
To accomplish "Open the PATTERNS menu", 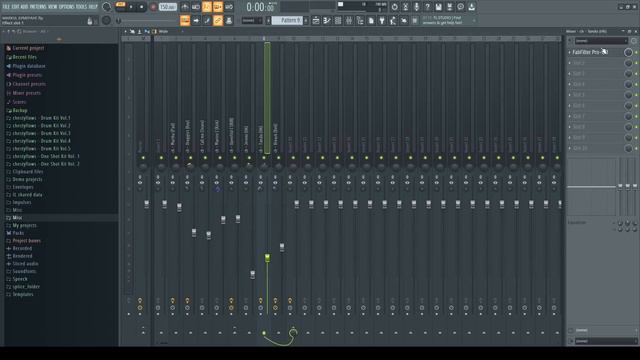I will tap(38, 7).
